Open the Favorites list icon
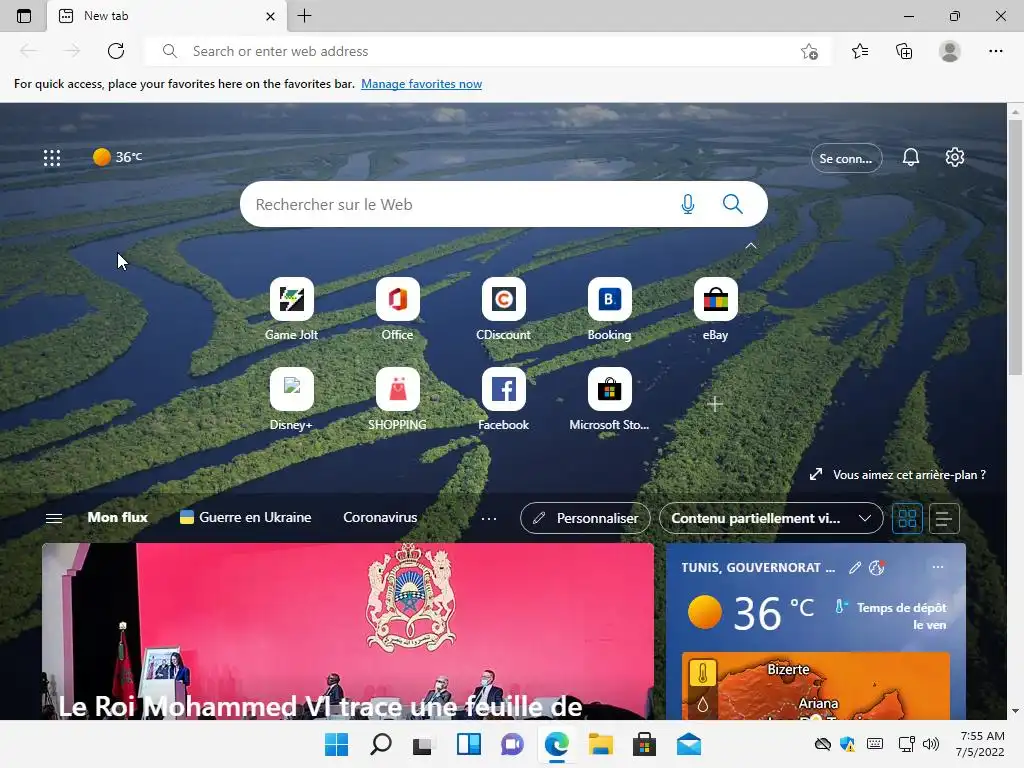The height and width of the screenshot is (768, 1024). coord(860,51)
